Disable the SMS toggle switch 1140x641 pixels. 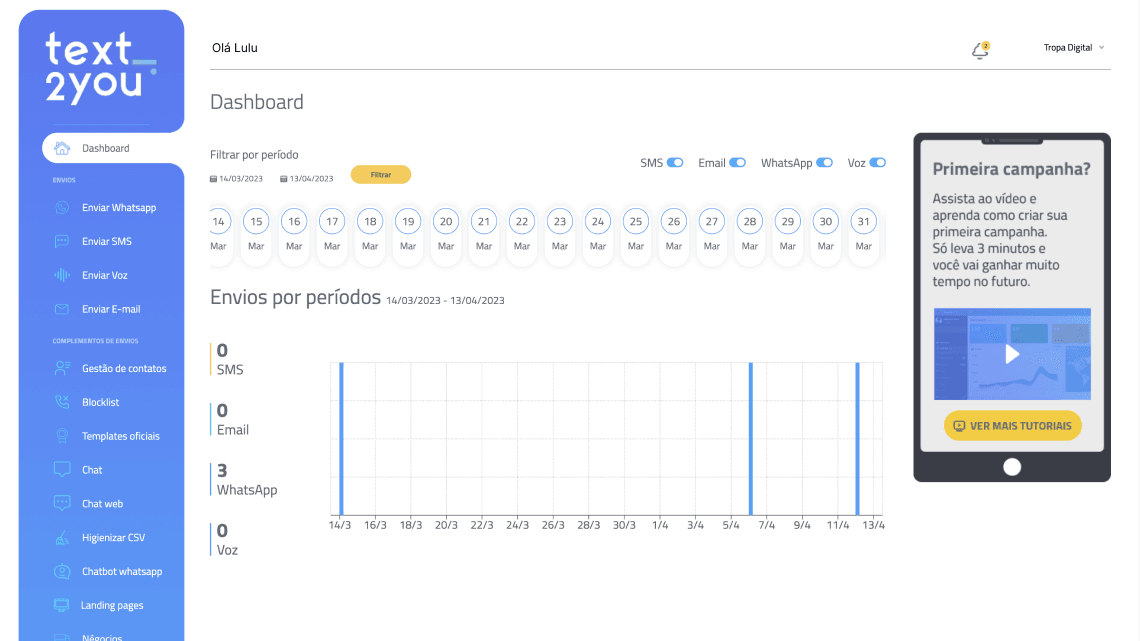(675, 163)
